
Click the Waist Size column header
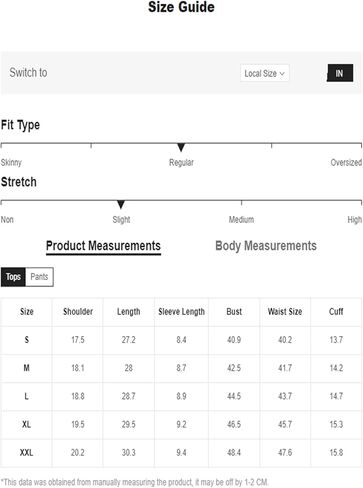click(285, 312)
